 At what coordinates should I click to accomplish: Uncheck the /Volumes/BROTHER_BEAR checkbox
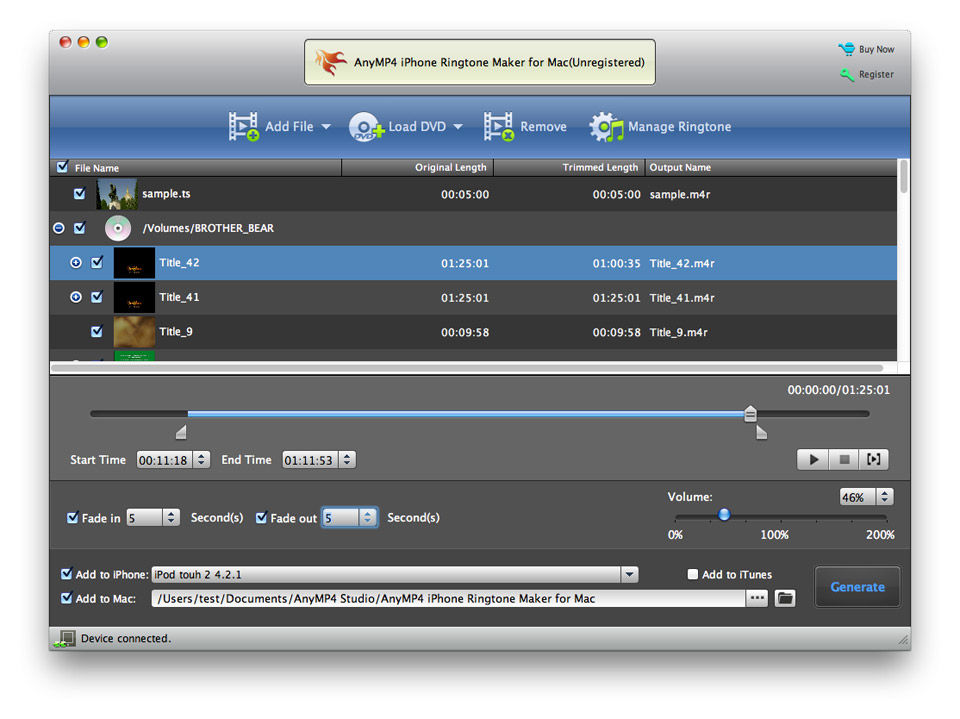pos(80,228)
